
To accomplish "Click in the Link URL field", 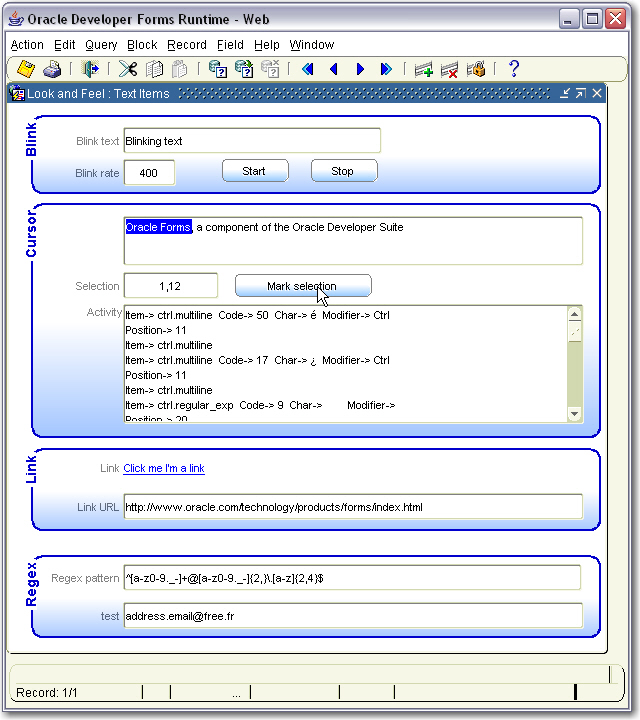I will click(x=353, y=507).
